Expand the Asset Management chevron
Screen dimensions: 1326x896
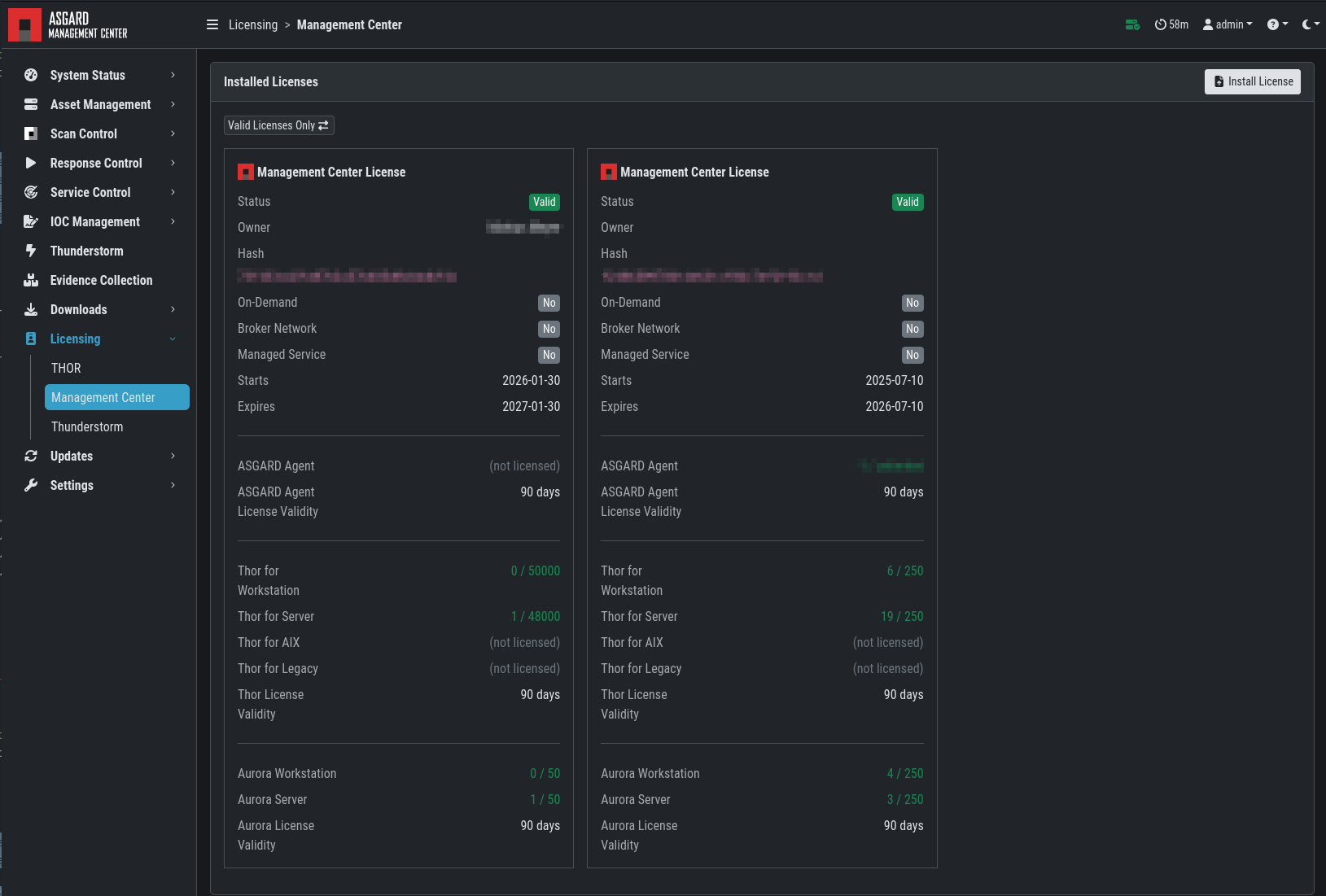(173, 104)
